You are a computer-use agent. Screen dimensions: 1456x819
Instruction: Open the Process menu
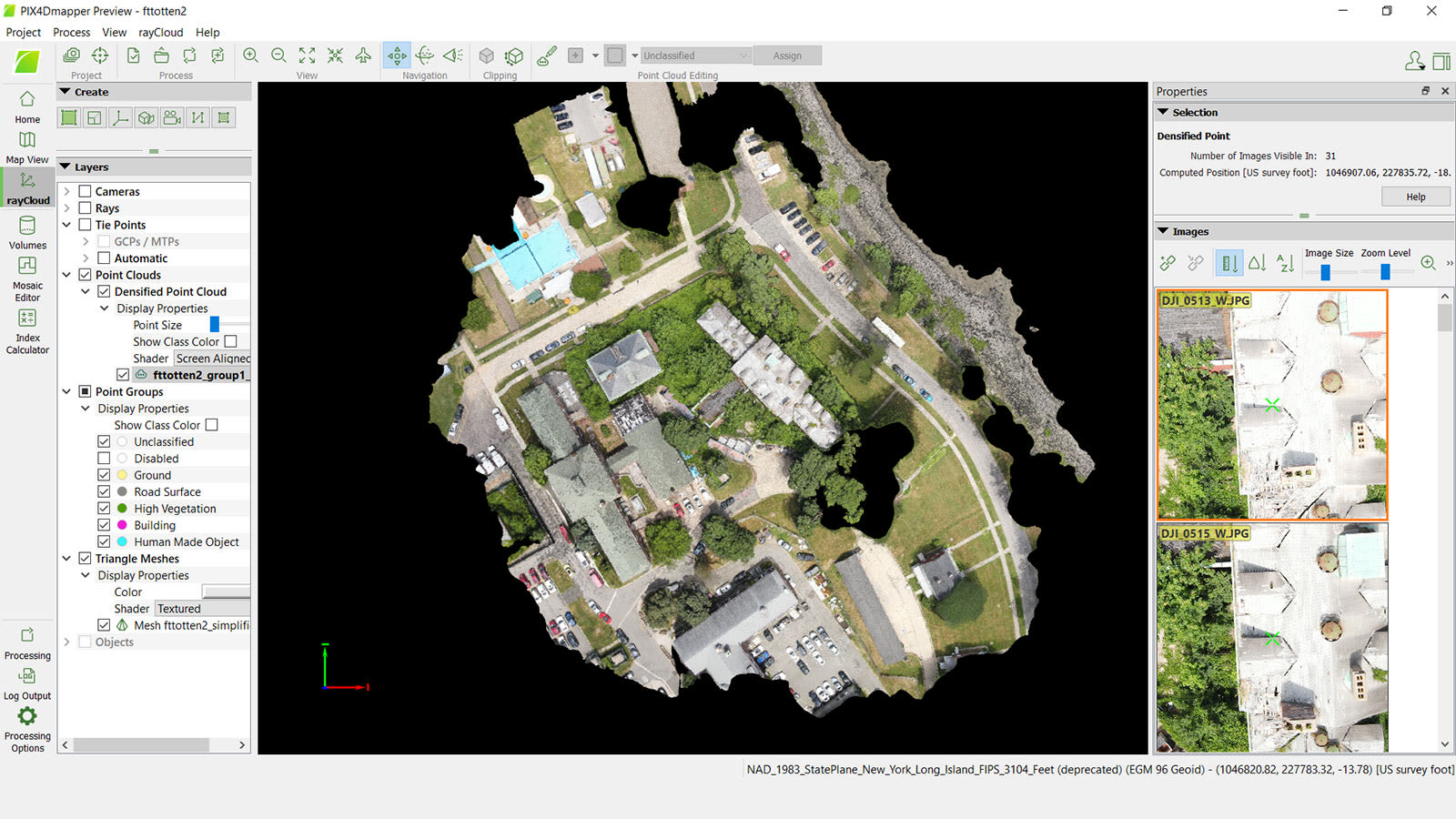71,32
